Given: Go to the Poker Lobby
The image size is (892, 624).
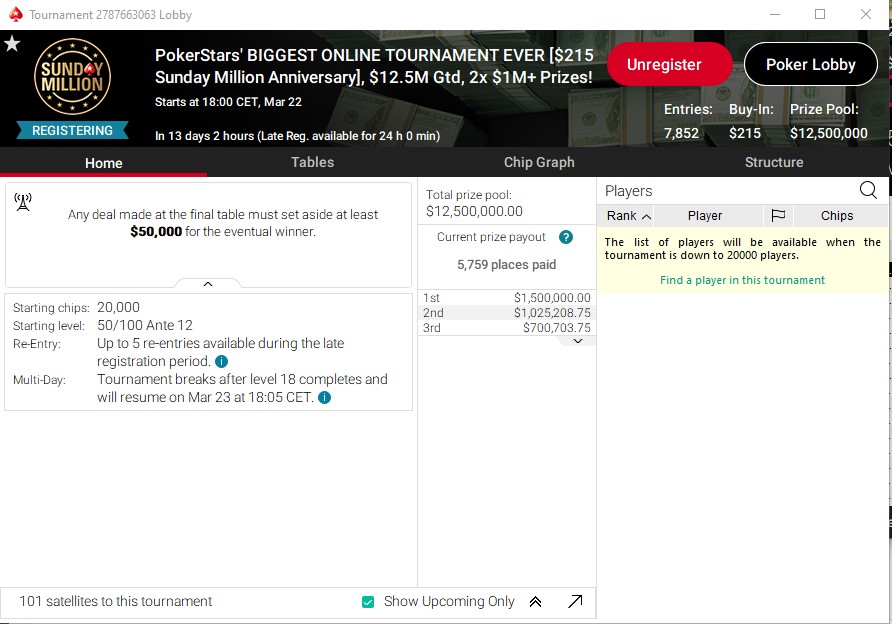Looking at the screenshot, I should click(x=810, y=64).
